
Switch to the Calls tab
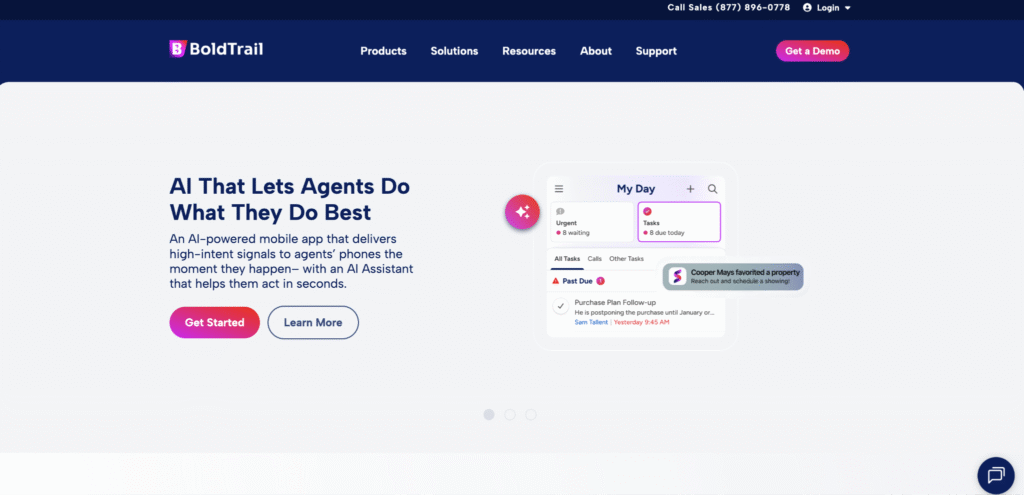pos(594,259)
